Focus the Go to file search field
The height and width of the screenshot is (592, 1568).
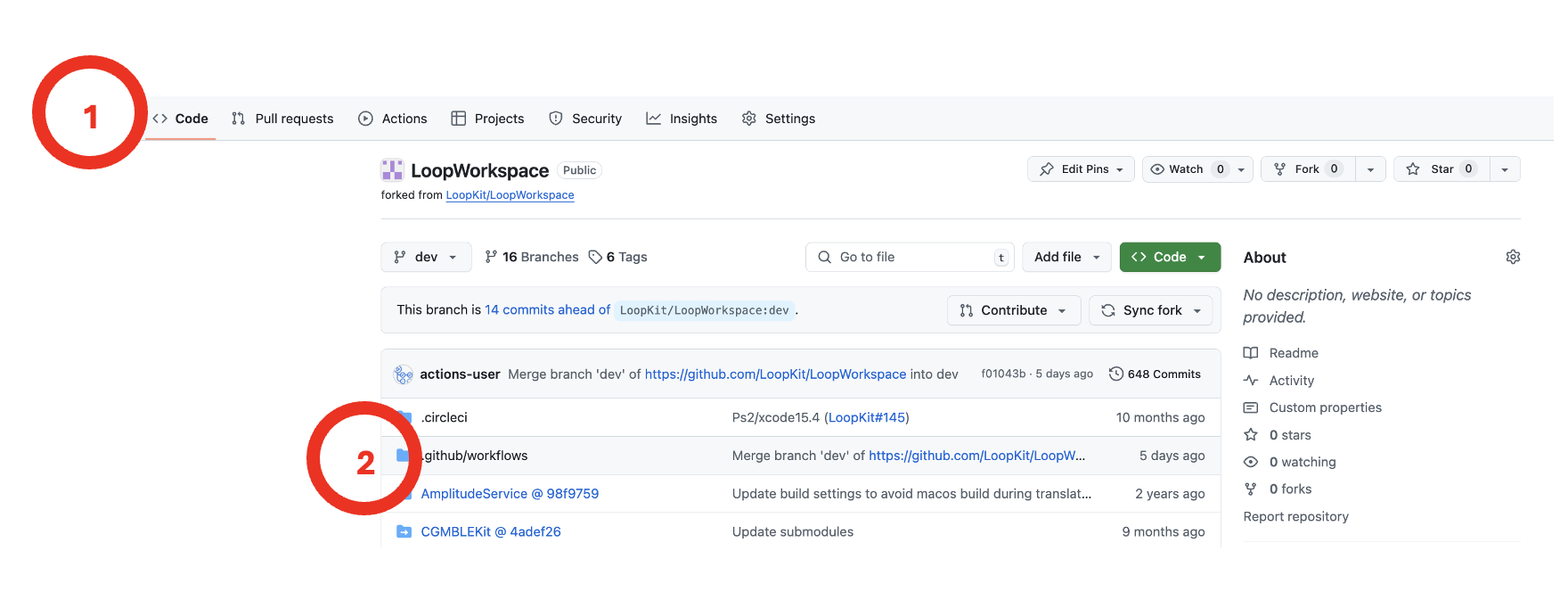pyautogui.click(x=910, y=257)
